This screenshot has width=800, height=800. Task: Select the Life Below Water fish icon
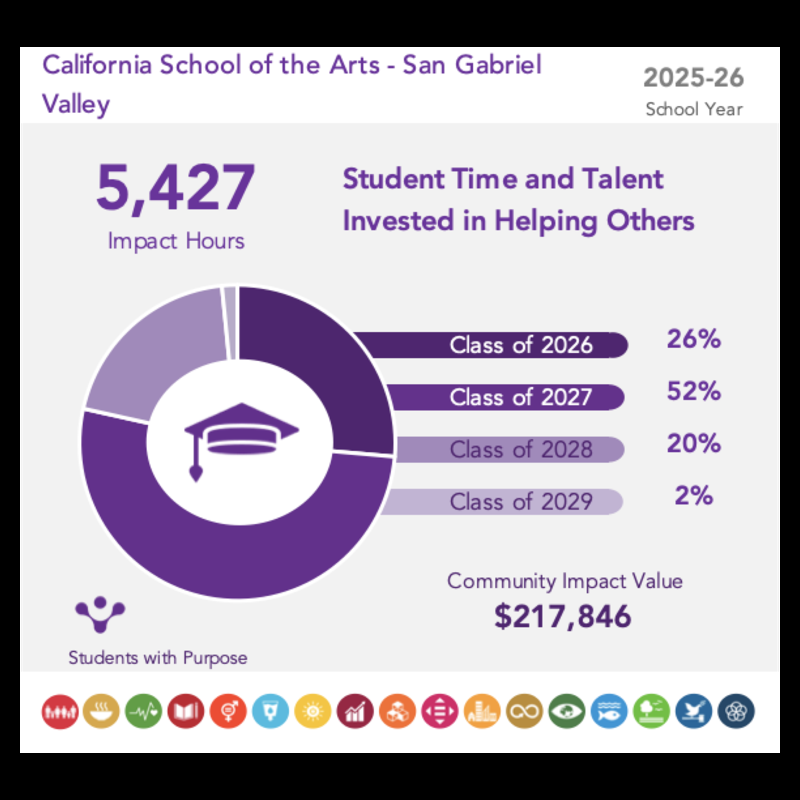click(x=609, y=711)
